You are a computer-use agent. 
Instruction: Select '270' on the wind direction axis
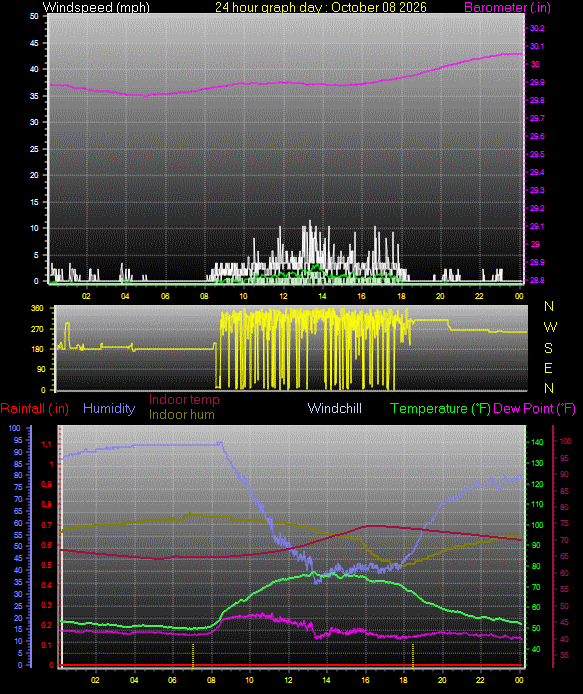(x=37, y=329)
